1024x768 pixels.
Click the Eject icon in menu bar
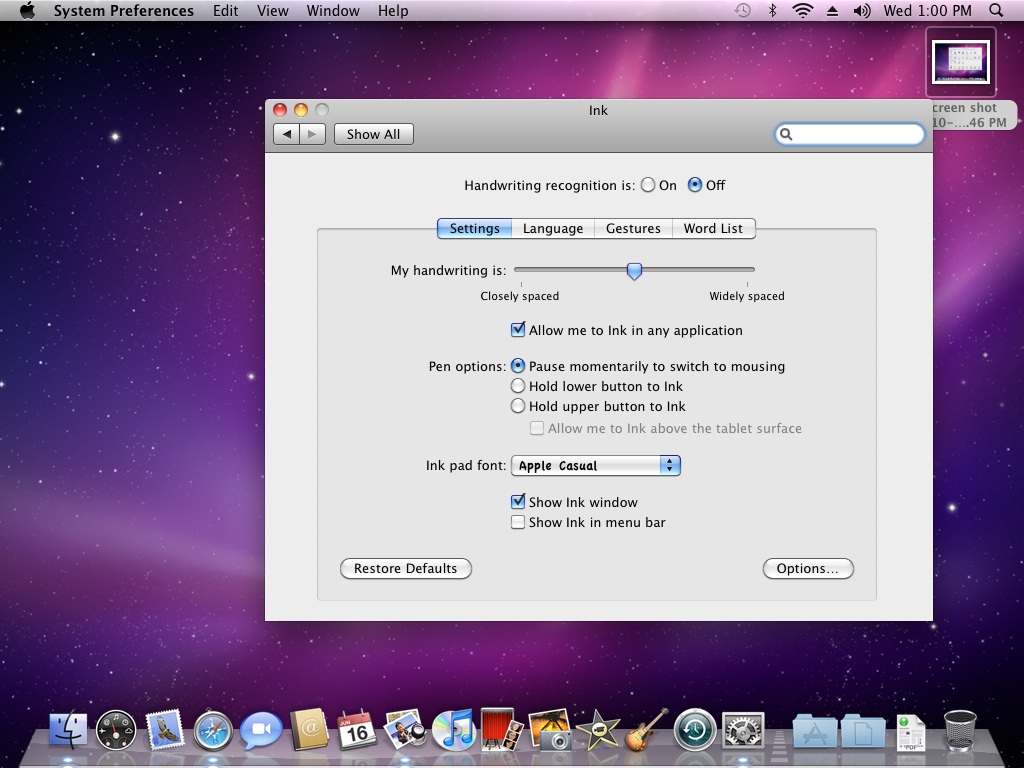coord(833,10)
